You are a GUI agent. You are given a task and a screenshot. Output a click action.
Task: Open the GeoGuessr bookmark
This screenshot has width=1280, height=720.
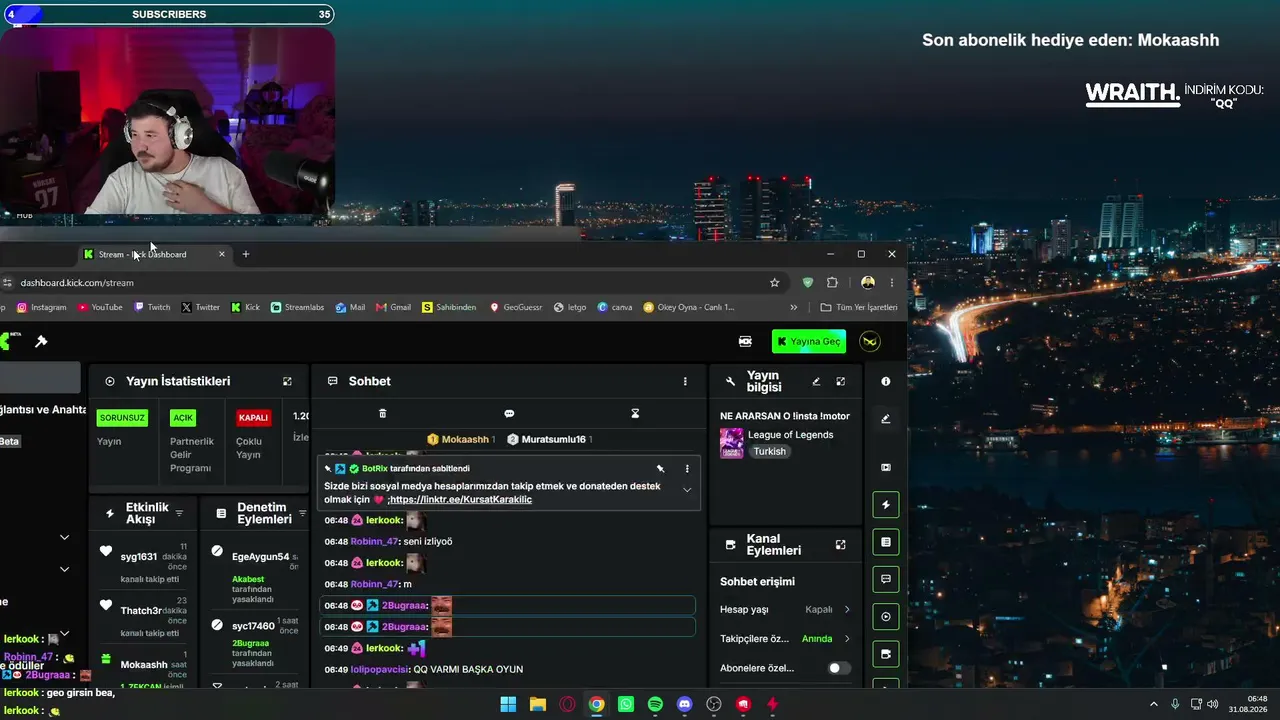pyautogui.click(x=516, y=308)
